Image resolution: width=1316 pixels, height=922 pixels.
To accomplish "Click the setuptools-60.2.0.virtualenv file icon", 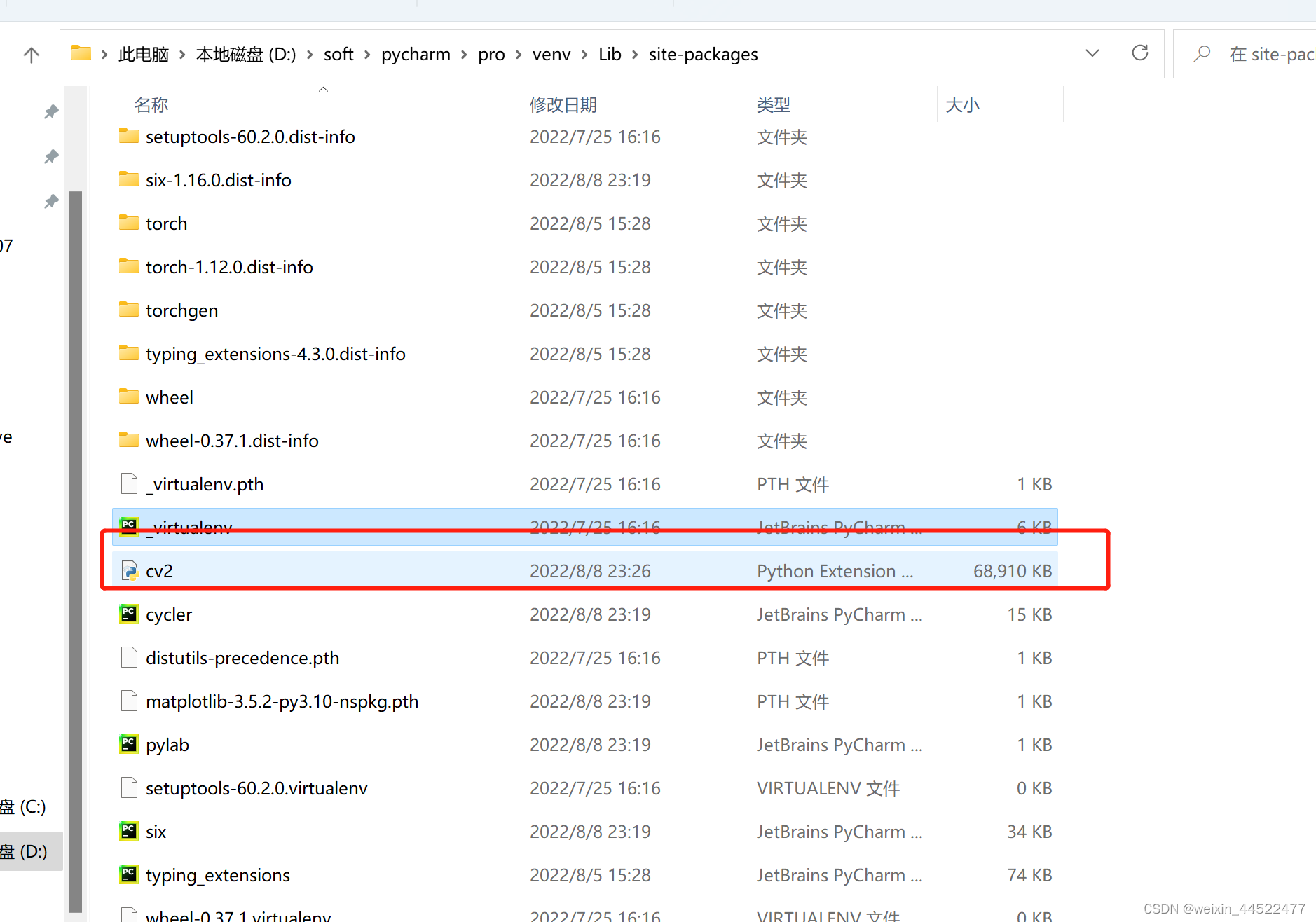I will (129, 787).
